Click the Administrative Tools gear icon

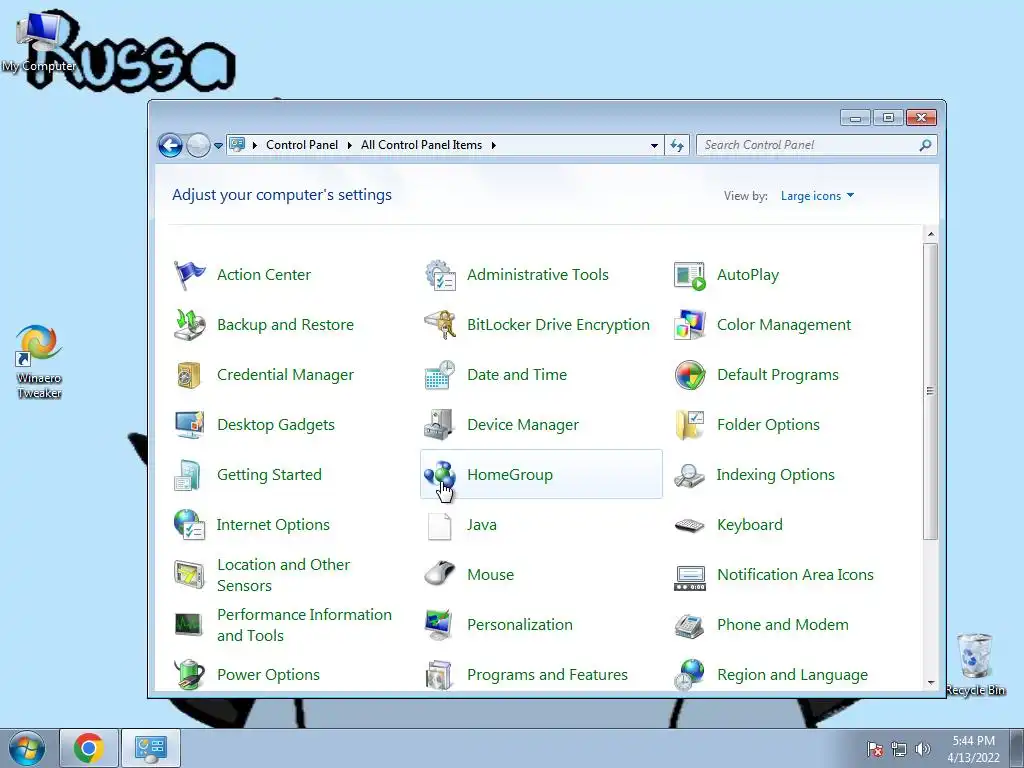440,275
